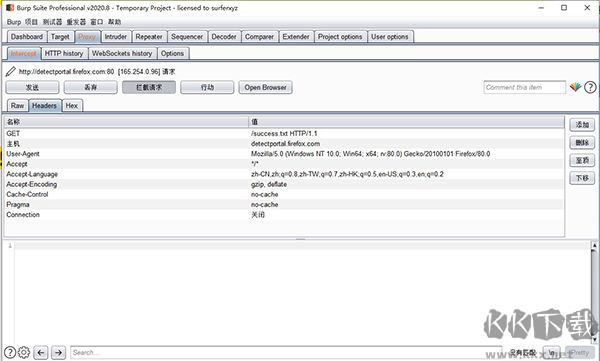
Task: Select the Cache-Control header row
Action: coord(284,194)
